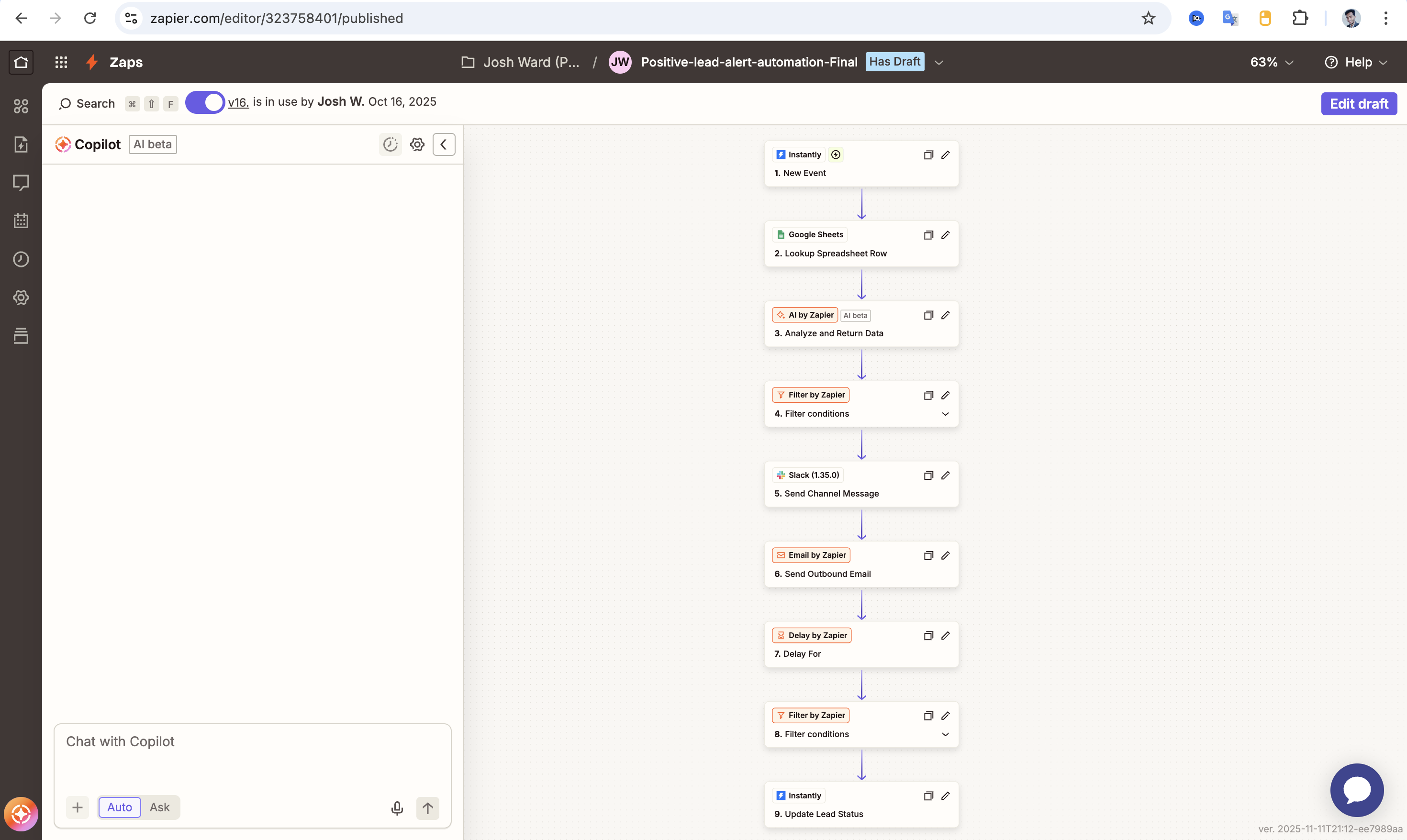Screen dimensions: 1407x840
Task: Click the Google Translate extension icon
Action: [x=1230, y=18]
